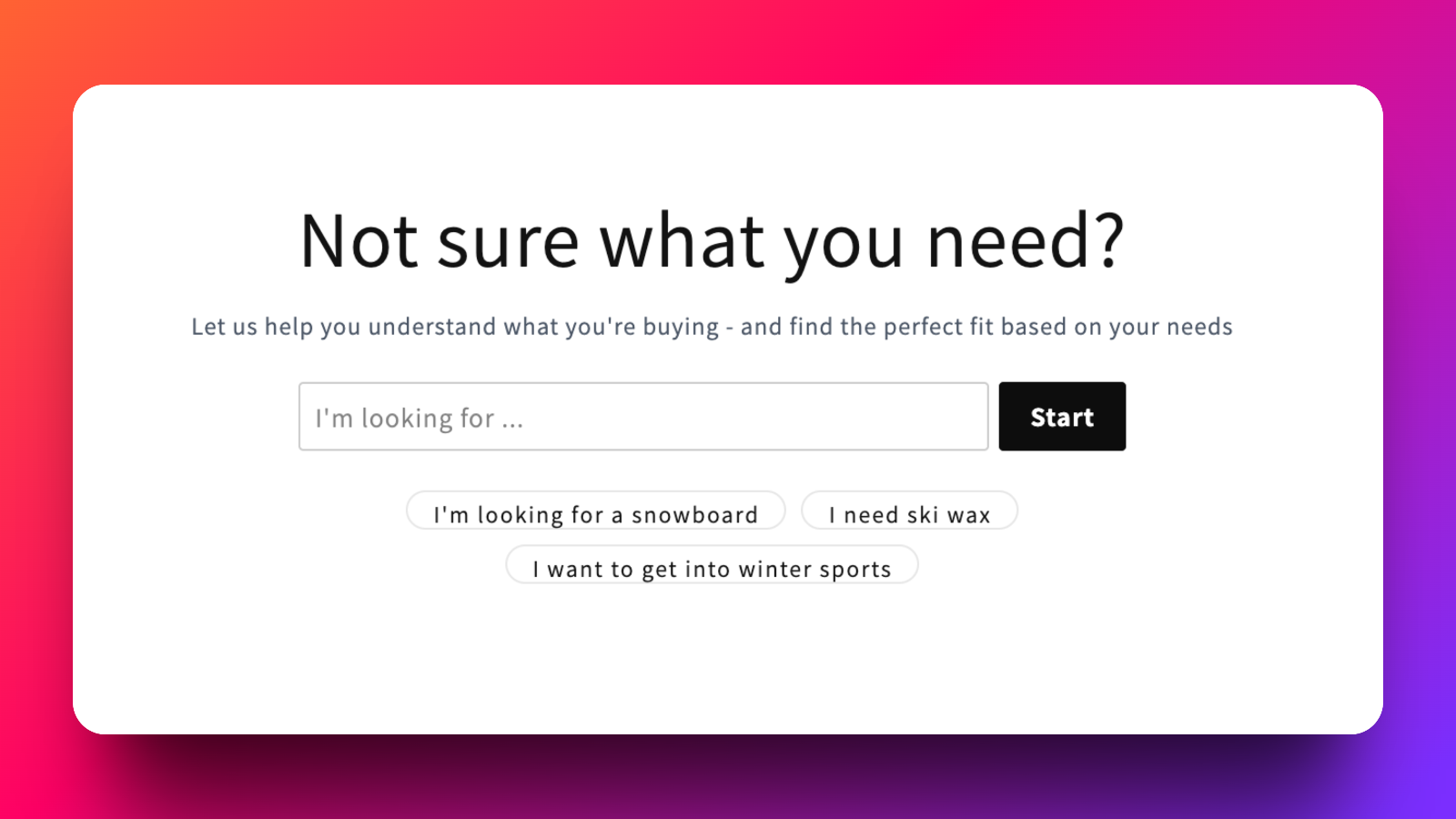
Task: Pick "I want to get into winter sports" chip
Action: (712, 565)
